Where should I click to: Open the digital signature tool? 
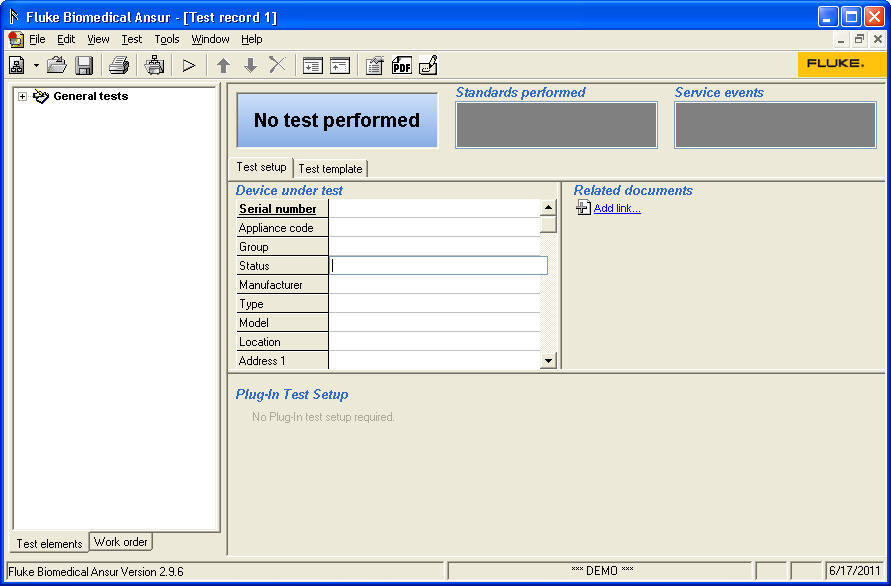point(428,65)
